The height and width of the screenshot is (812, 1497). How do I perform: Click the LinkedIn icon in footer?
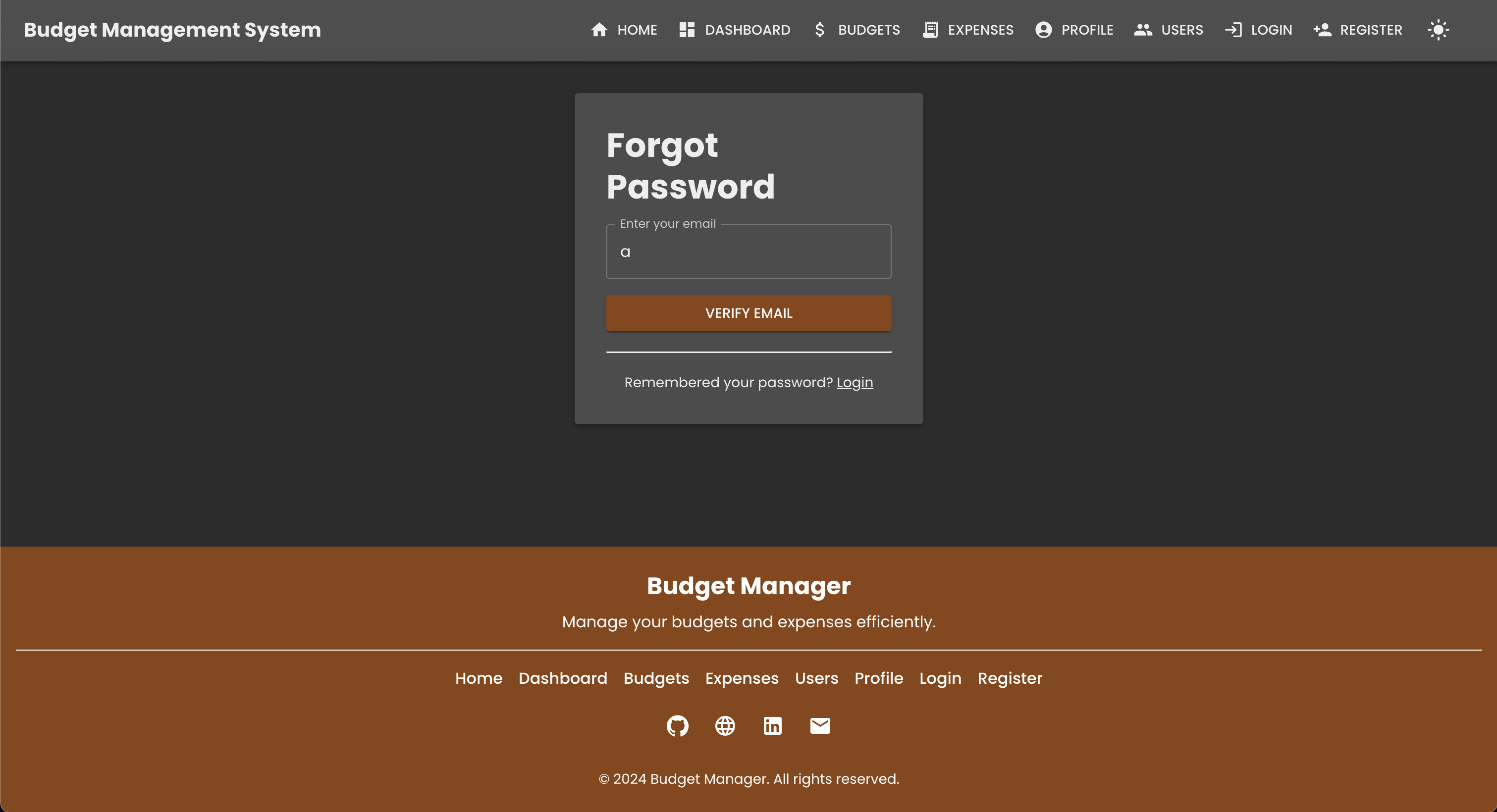pyautogui.click(x=773, y=726)
